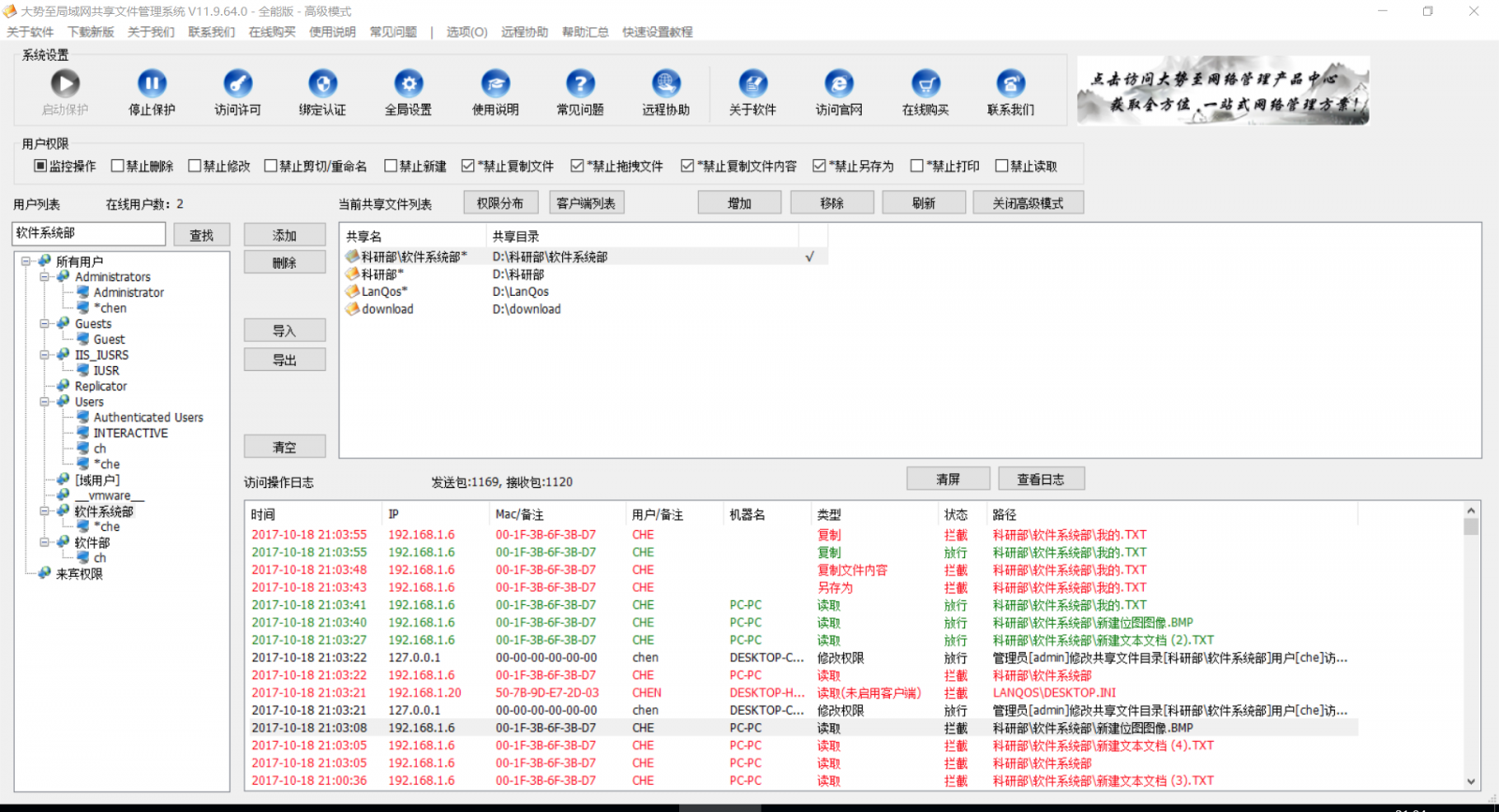Select the LanQos* share folder icon
The width and height of the screenshot is (1499, 812).
pyautogui.click(x=352, y=291)
